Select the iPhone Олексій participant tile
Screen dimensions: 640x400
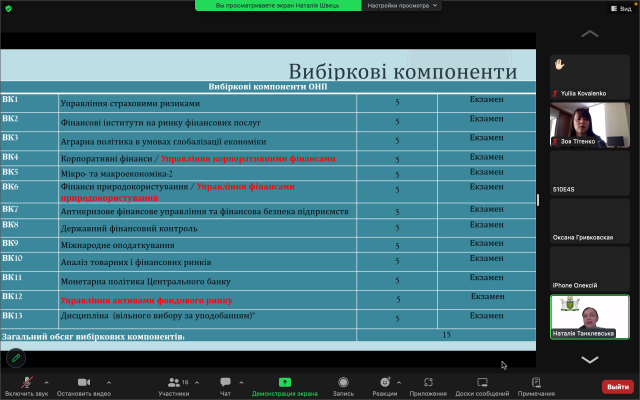590,269
